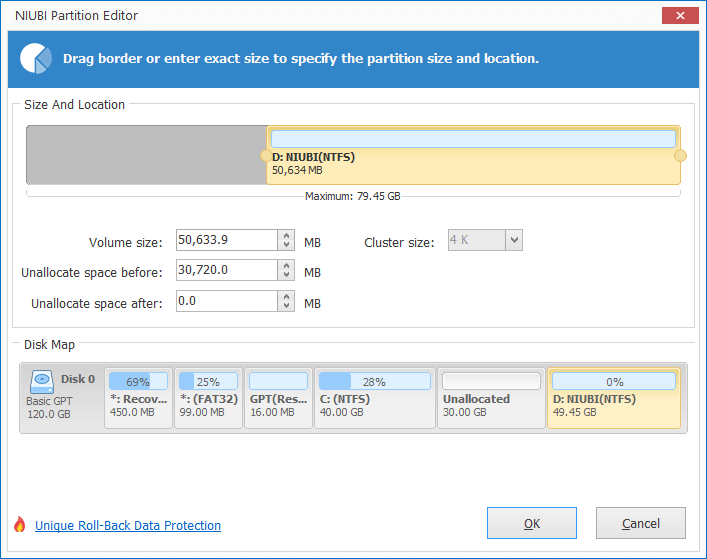Viewport: 707px width, 559px height.
Task: Click the Disk 0 drive icon
Action: [x=42, y=382]
